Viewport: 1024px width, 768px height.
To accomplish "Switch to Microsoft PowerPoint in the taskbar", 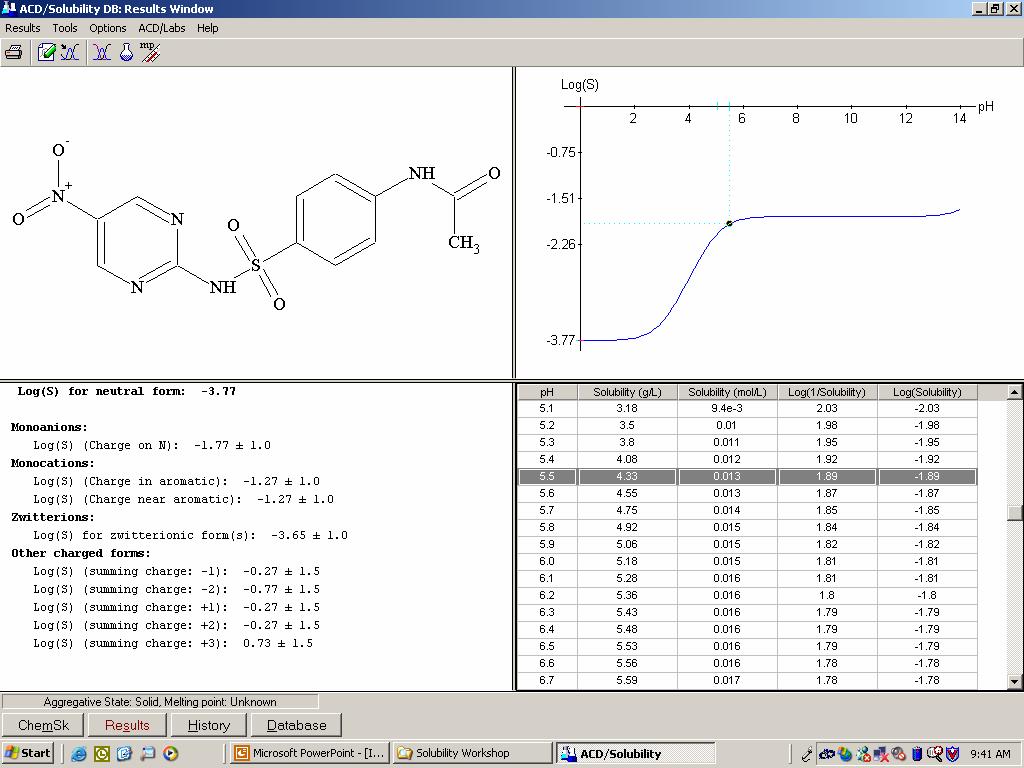I will [311, 753].
